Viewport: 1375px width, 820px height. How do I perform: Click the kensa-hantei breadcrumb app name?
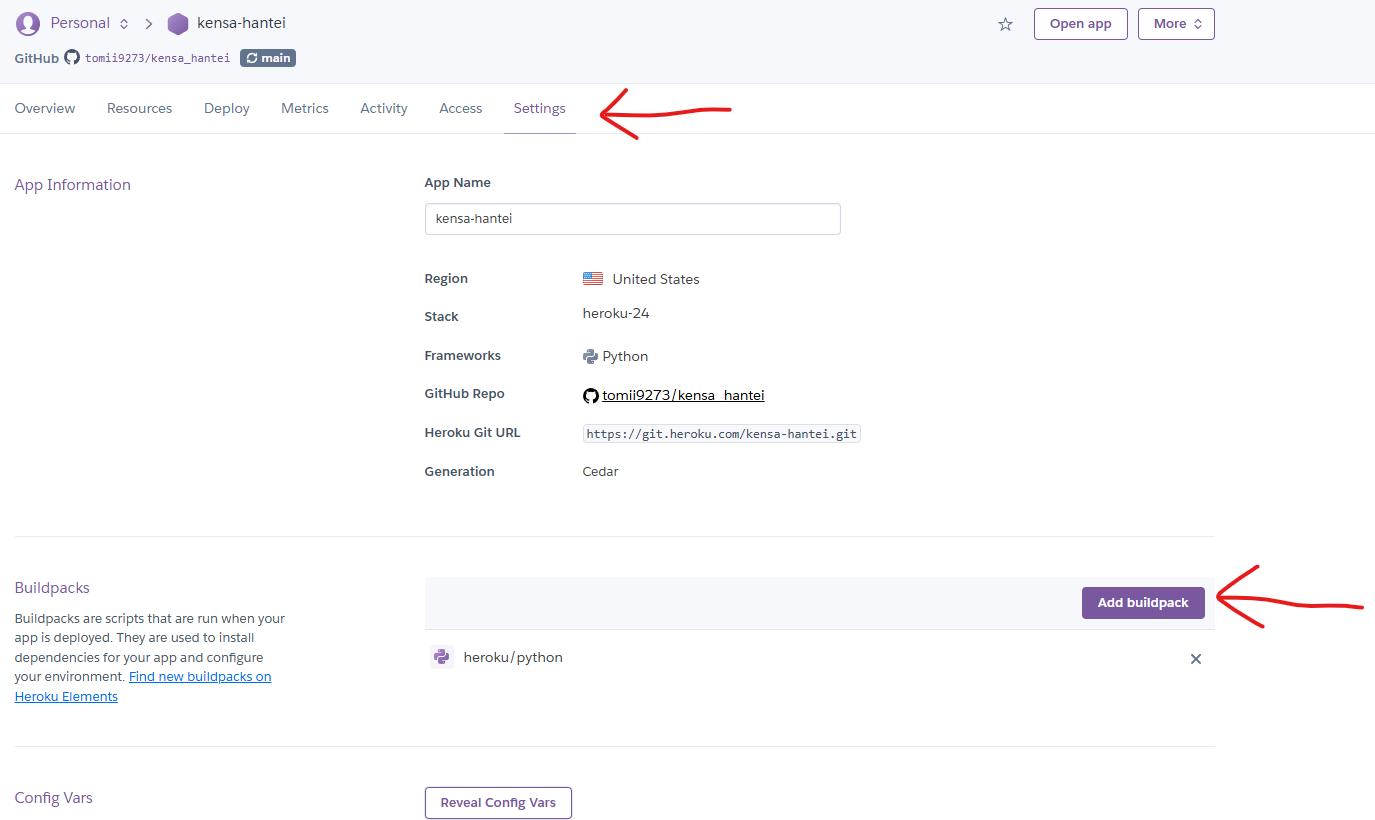click(x=241, y=23)
